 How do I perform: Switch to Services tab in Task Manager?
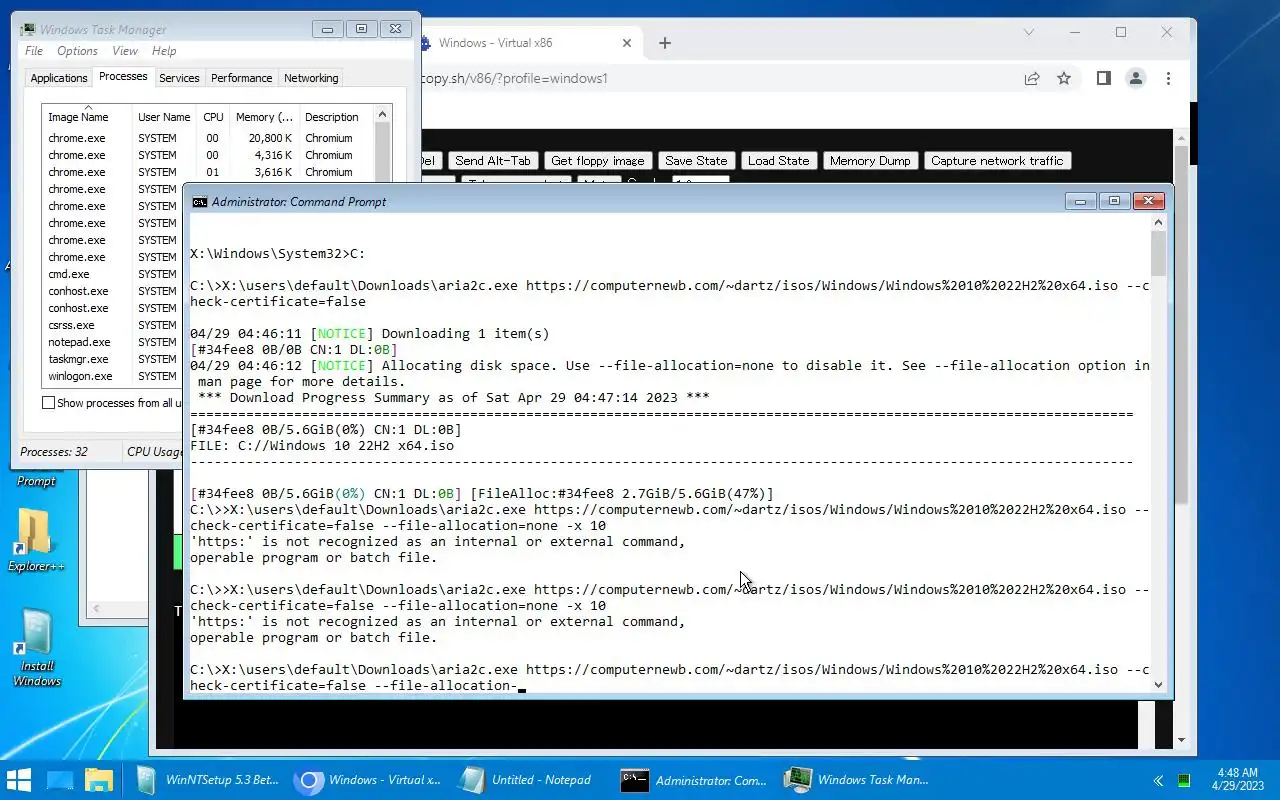179,78
